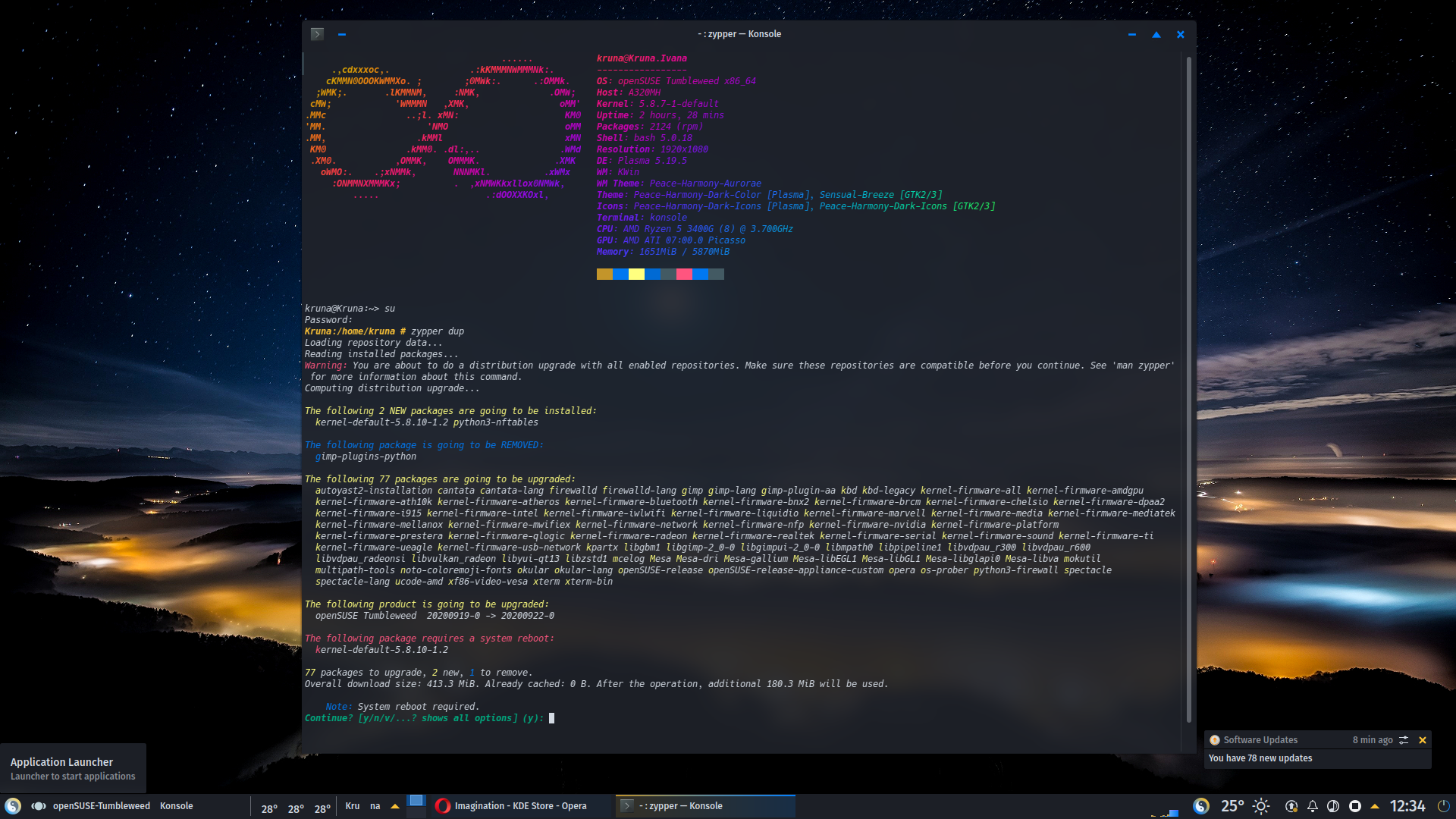Open the software updates tray icon
The width and height of the screenshot is (1456, 819).
(1291, 806)
